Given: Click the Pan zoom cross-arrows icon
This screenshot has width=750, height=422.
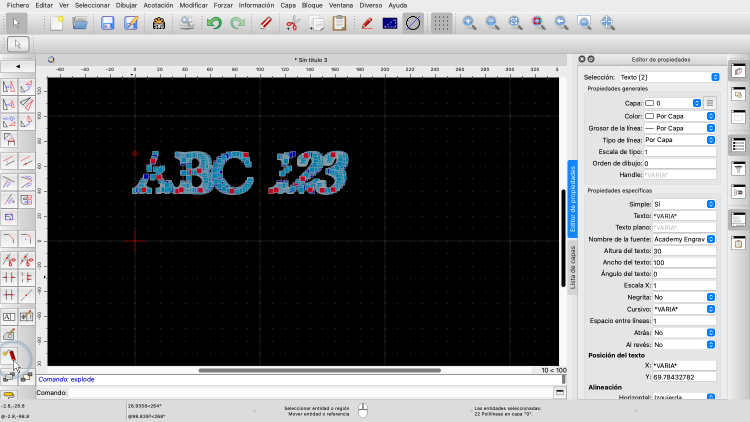Looking at the screenshot, I should tap(607, 23).
